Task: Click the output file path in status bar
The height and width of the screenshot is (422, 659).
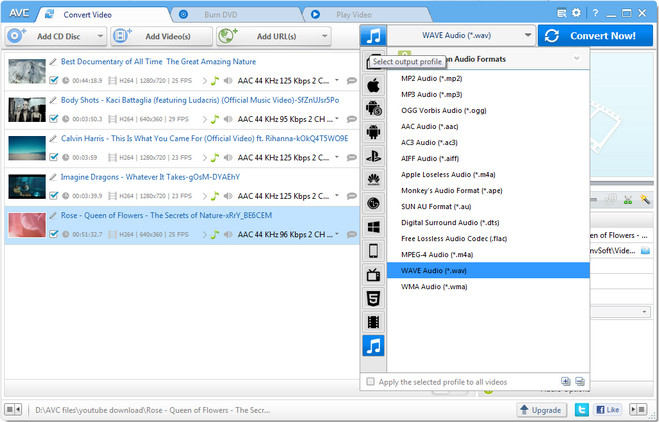Action: coord(153,410)
